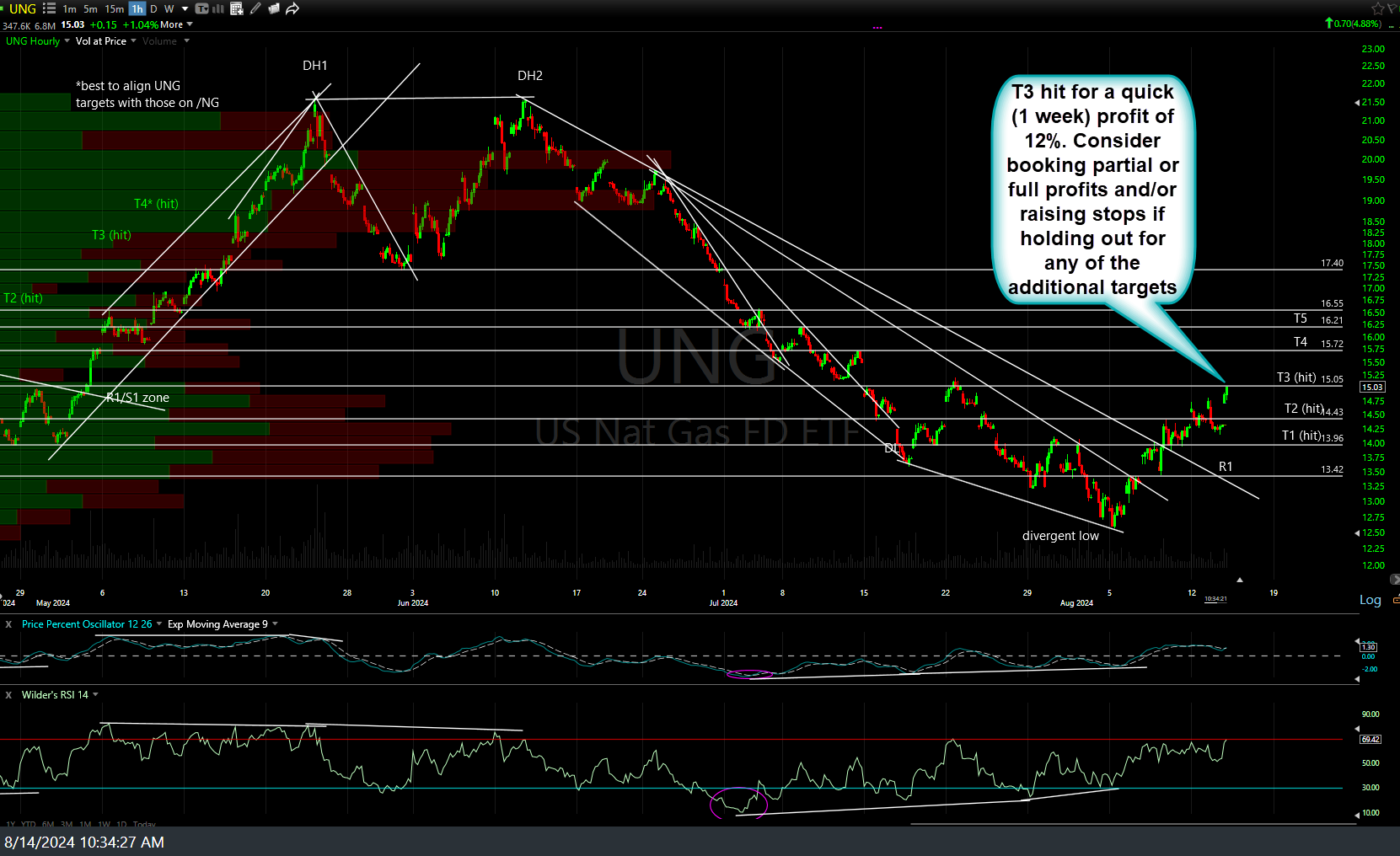The height and width of the screenshot is (856, 1400).
Task: Open the watchlist icon beside UNG
Action: [49, 8]
